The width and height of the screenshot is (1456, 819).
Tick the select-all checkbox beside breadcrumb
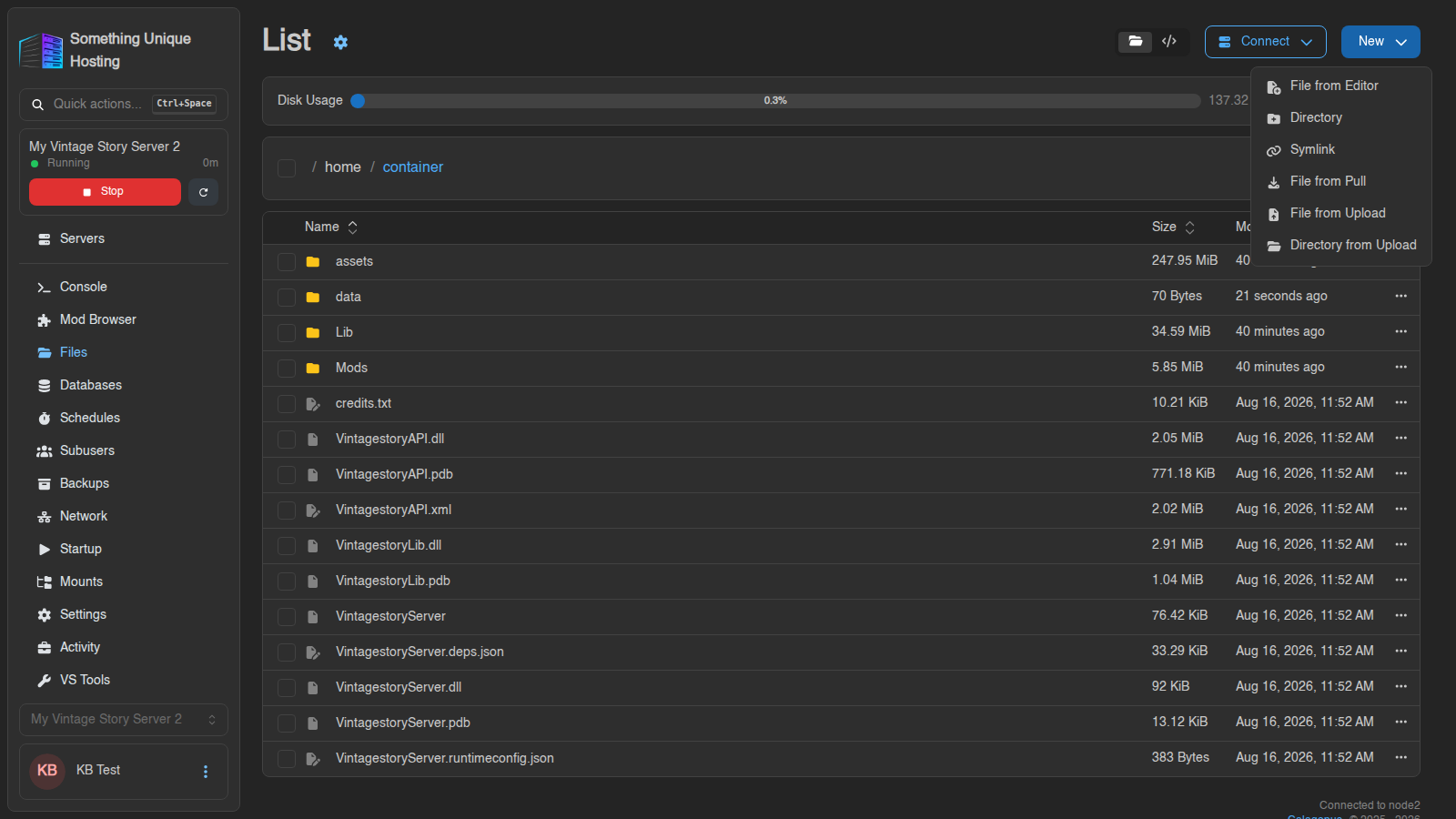click(x=287, y=168)
